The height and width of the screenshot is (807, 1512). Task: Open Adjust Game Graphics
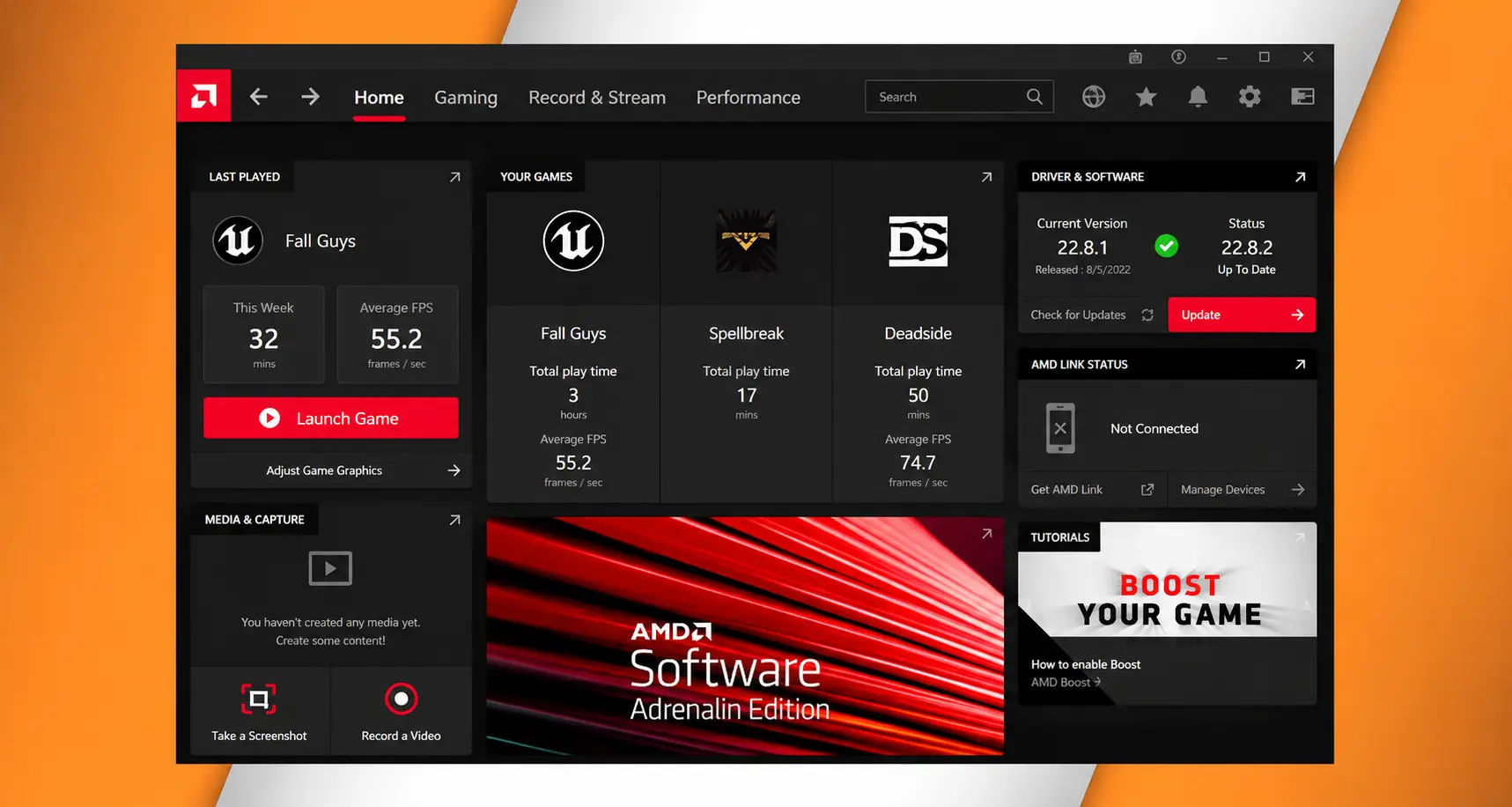(331, 470)
